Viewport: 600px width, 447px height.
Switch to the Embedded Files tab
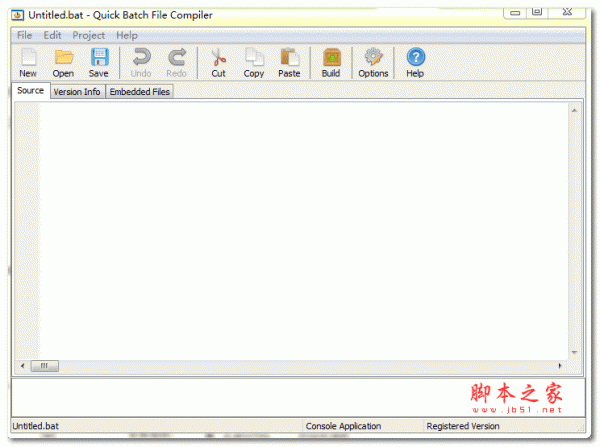coord(140,92)
